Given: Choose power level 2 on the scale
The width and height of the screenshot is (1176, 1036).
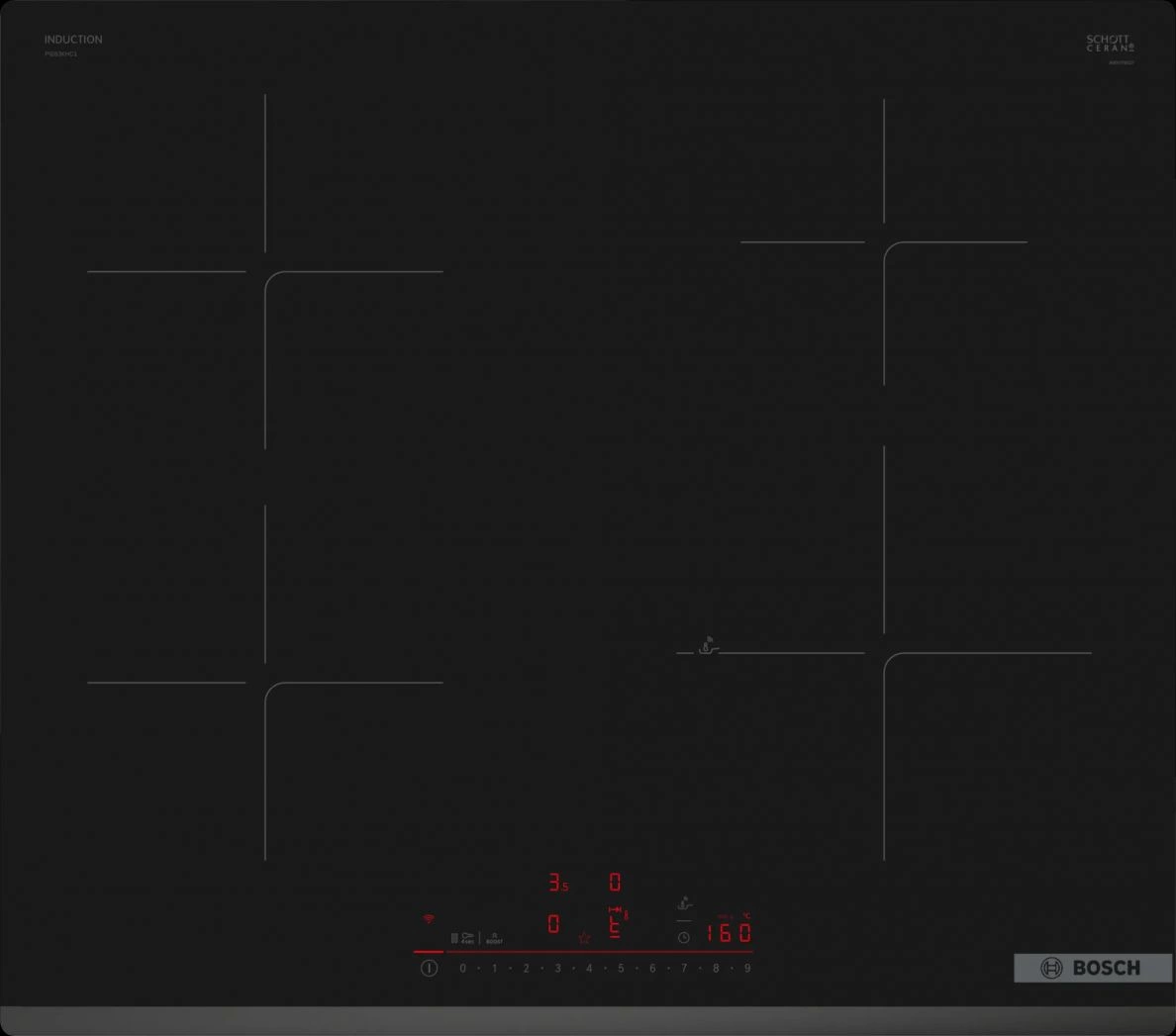Looking at the screenshot, I should (526, 969).
